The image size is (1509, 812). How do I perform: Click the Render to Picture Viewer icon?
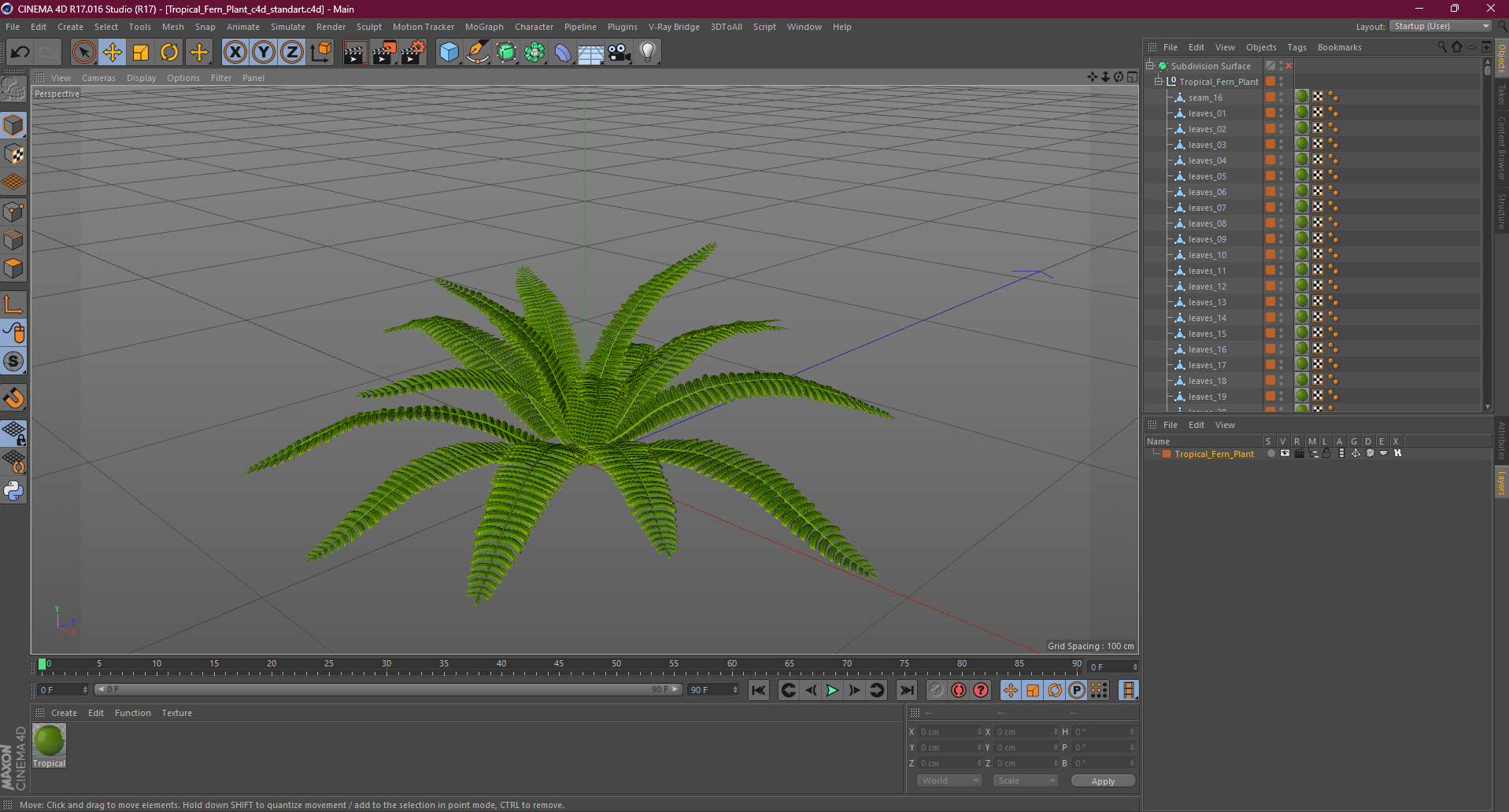tap(384, 53)
